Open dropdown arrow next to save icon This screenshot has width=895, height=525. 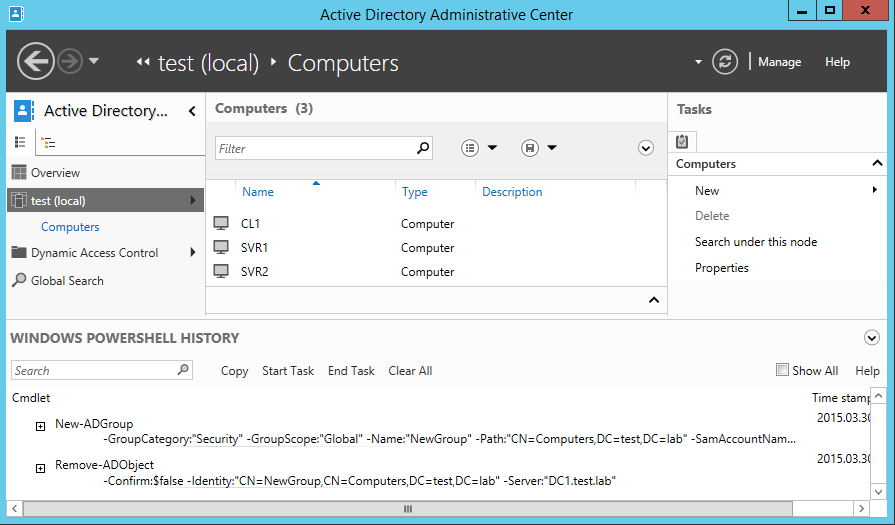pyautogui.click(x=552, y=148)
